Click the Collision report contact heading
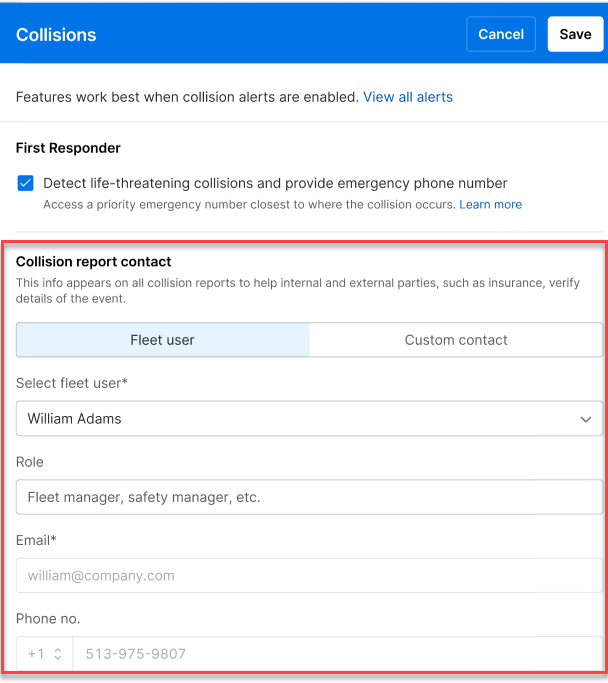The width and height of the screenshot is (608, 683). 94,262
